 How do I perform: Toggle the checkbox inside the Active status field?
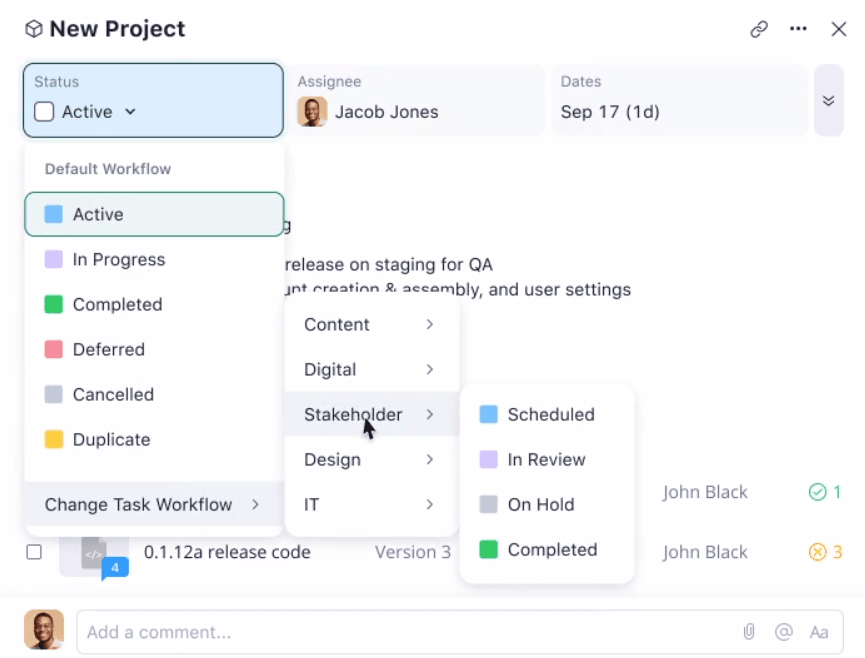(44, 112)
